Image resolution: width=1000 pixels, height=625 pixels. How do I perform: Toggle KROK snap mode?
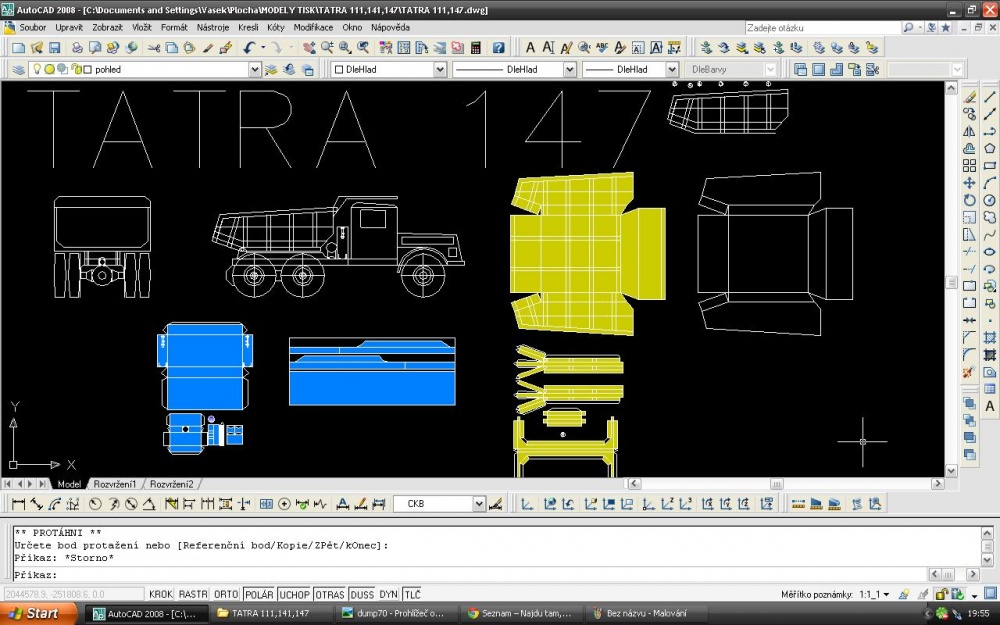(161, 594)
